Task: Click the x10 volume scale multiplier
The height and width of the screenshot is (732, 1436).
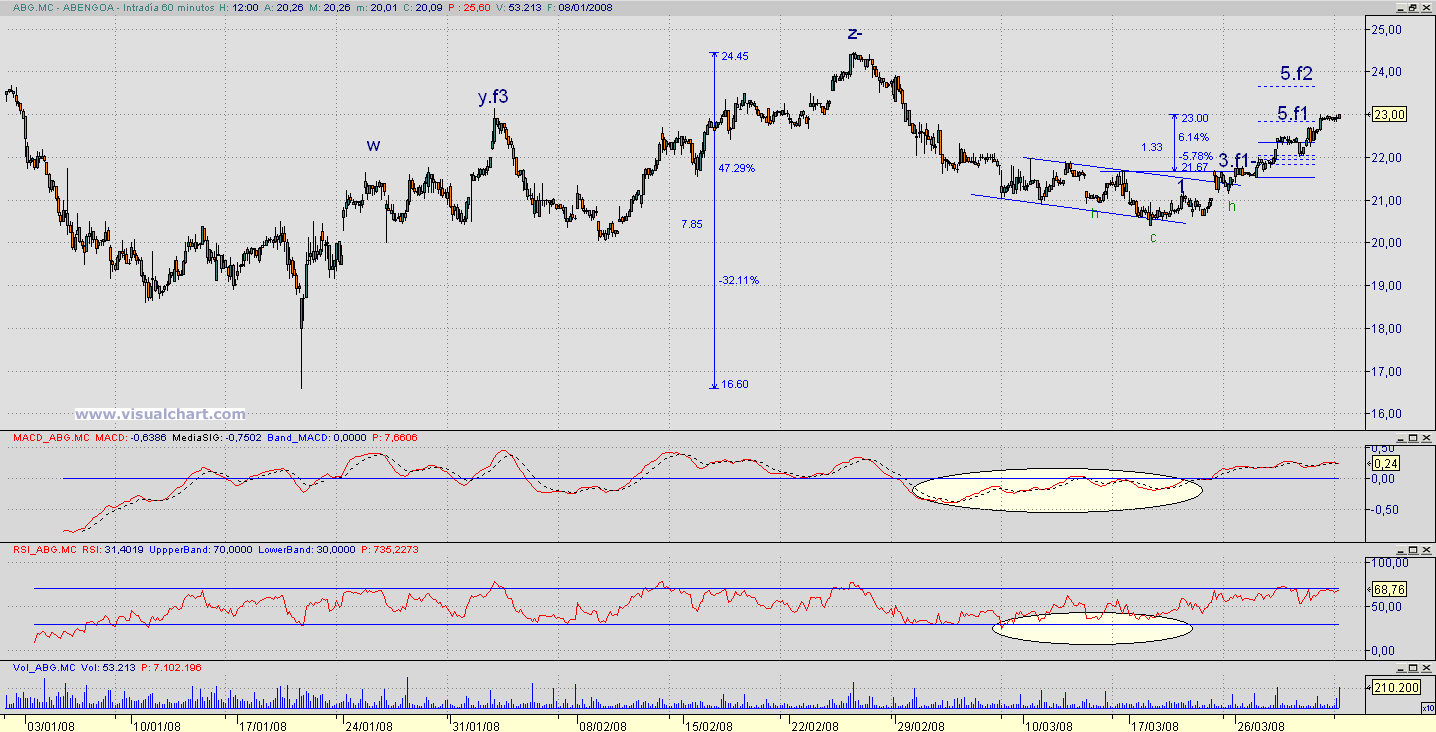Action: (1426, 707)
